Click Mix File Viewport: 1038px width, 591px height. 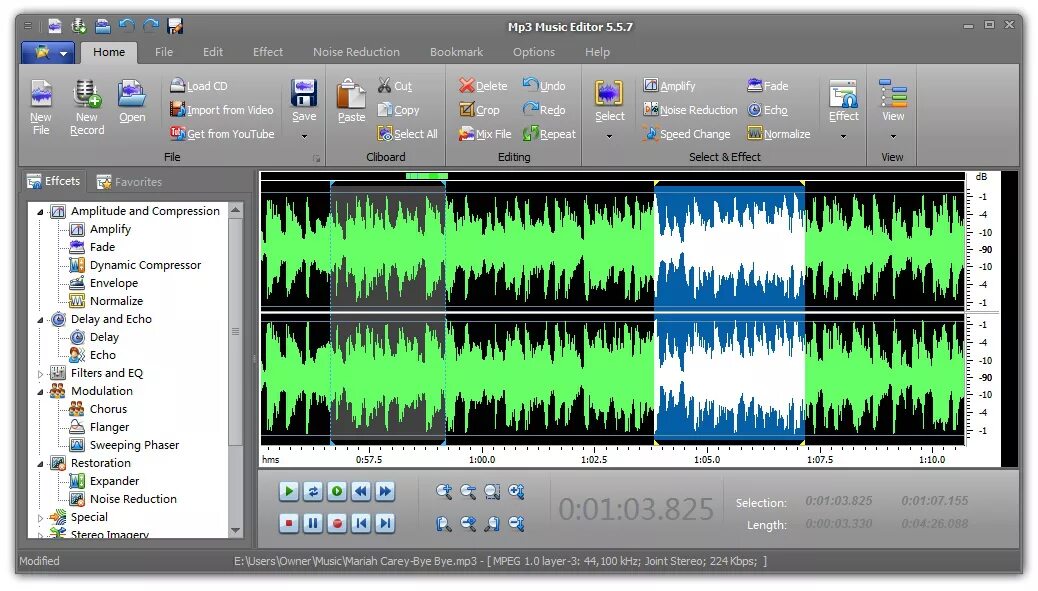[485, 134]
